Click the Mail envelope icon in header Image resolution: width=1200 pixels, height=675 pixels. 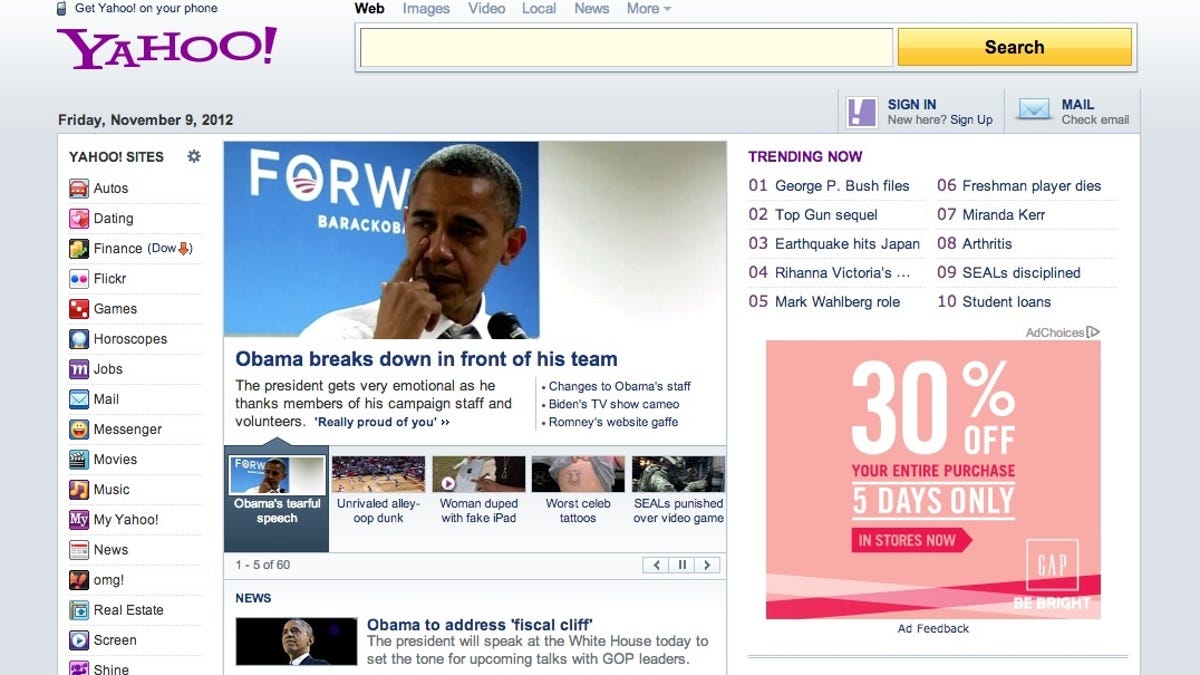pos(1034,110)
